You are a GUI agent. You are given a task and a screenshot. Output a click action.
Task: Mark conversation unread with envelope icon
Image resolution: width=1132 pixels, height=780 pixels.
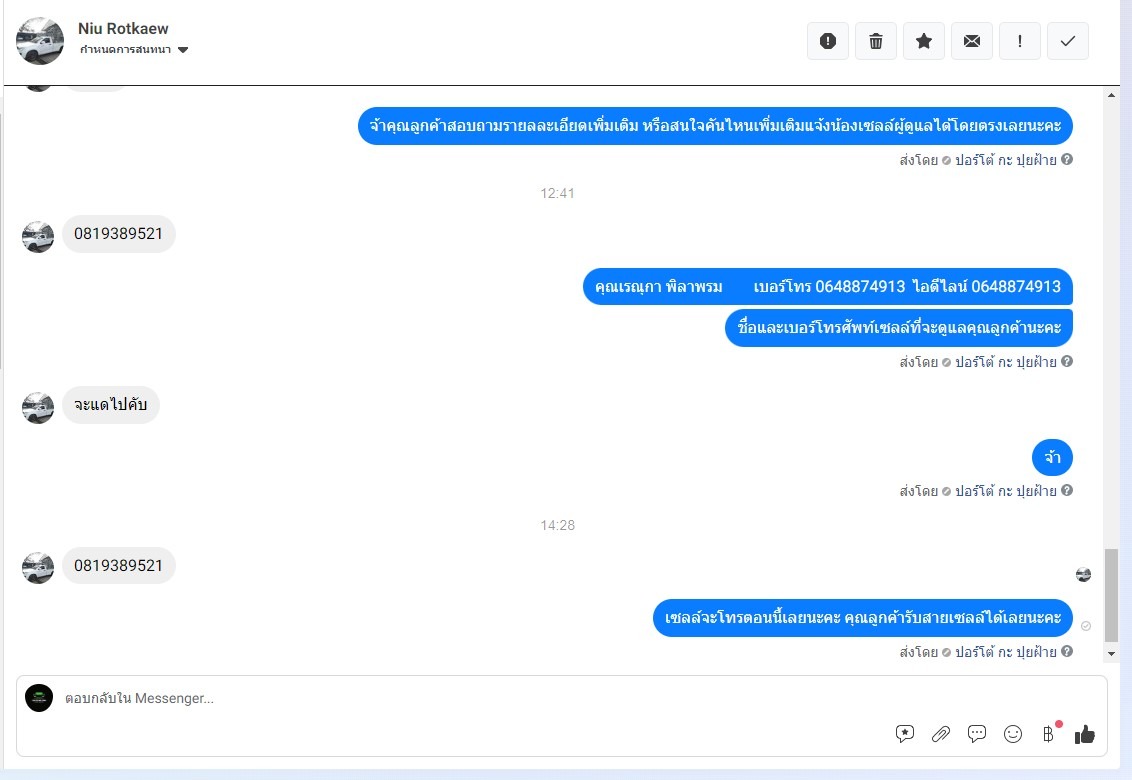(x=972, y=41)
